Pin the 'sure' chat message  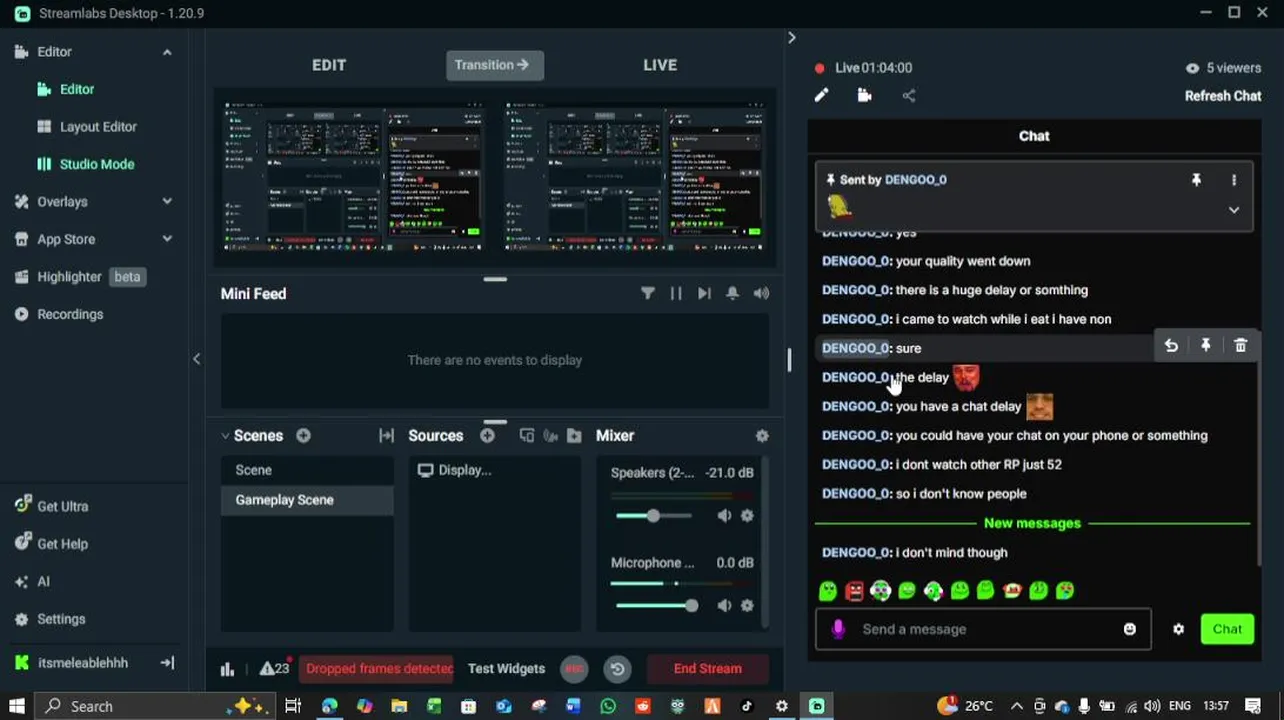tap(1206, 345)
